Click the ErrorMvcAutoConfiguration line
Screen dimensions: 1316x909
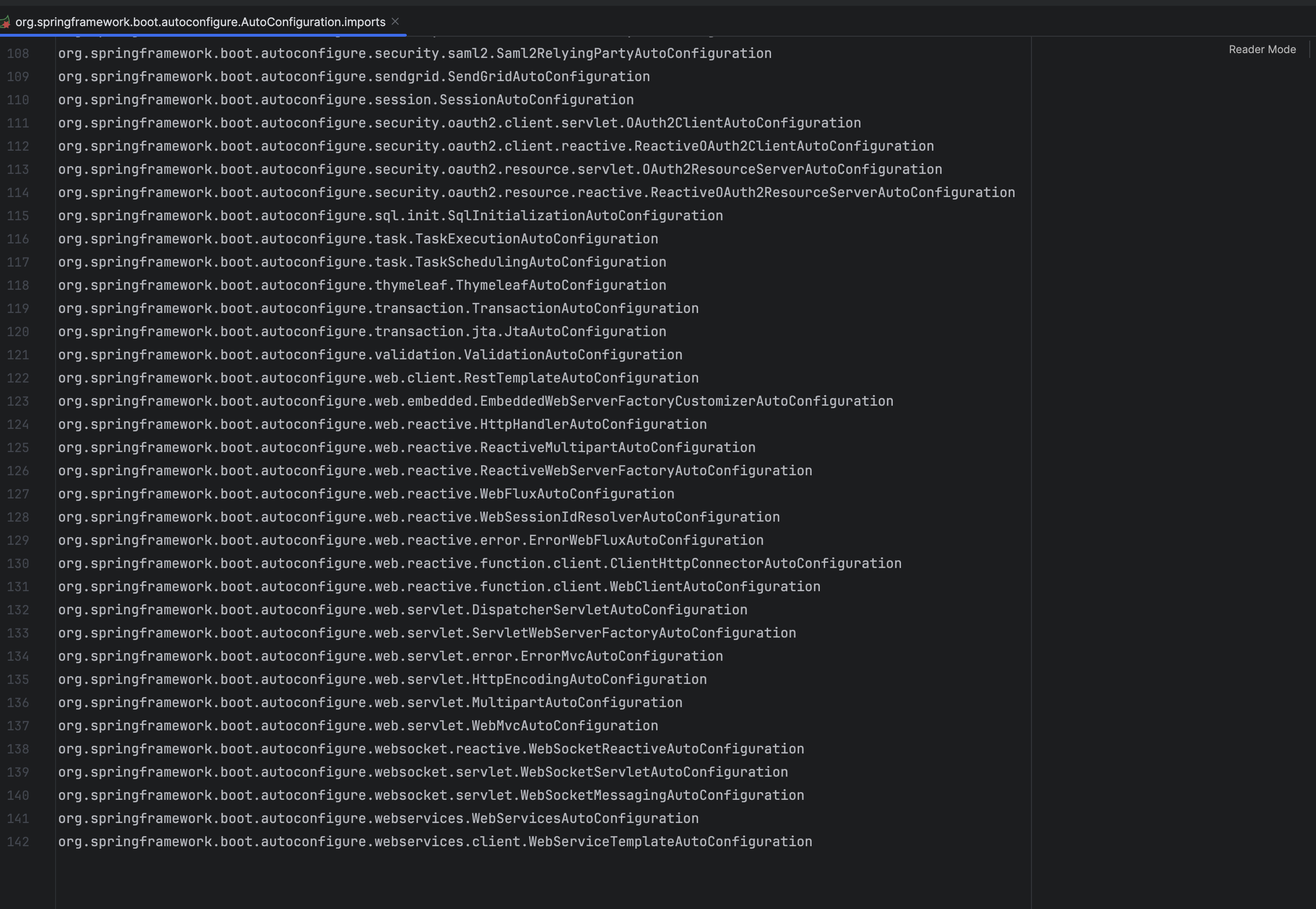[x=390, y=657]
